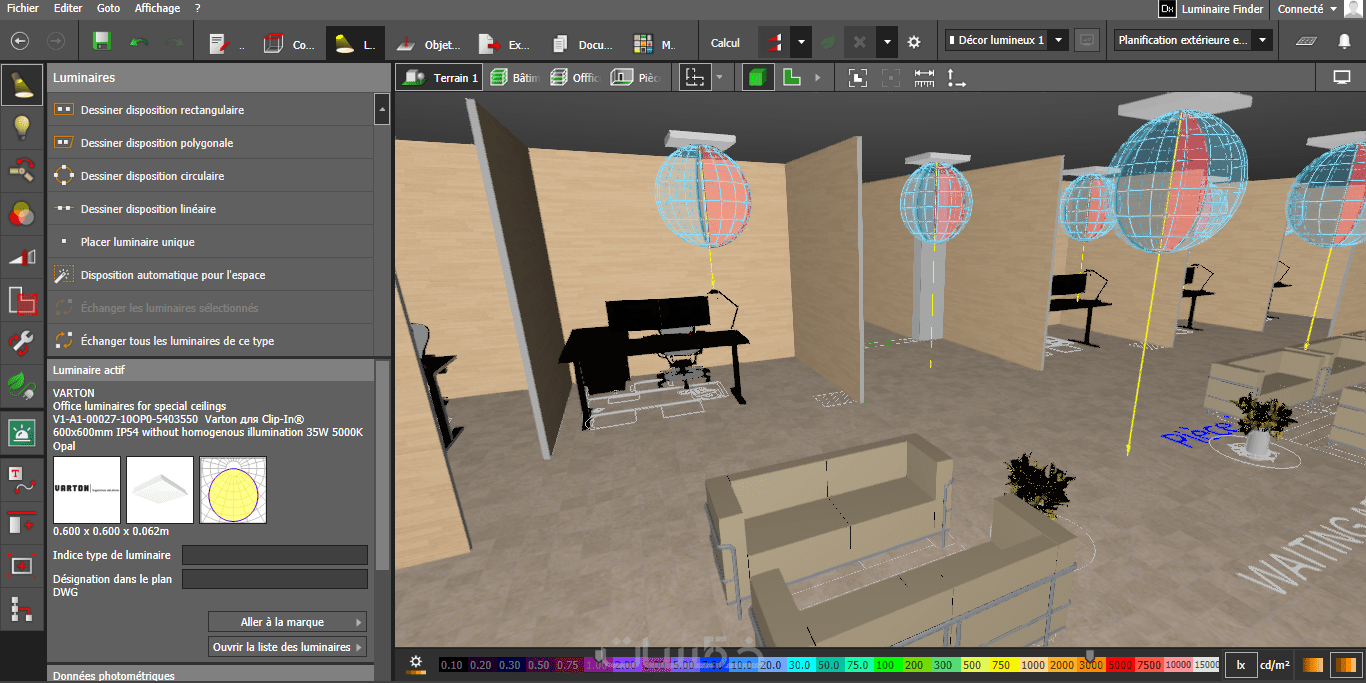Open the project description tab with pencil icon
The width and height of the screenshot is (1366, 683).
(x=224, y=43)
